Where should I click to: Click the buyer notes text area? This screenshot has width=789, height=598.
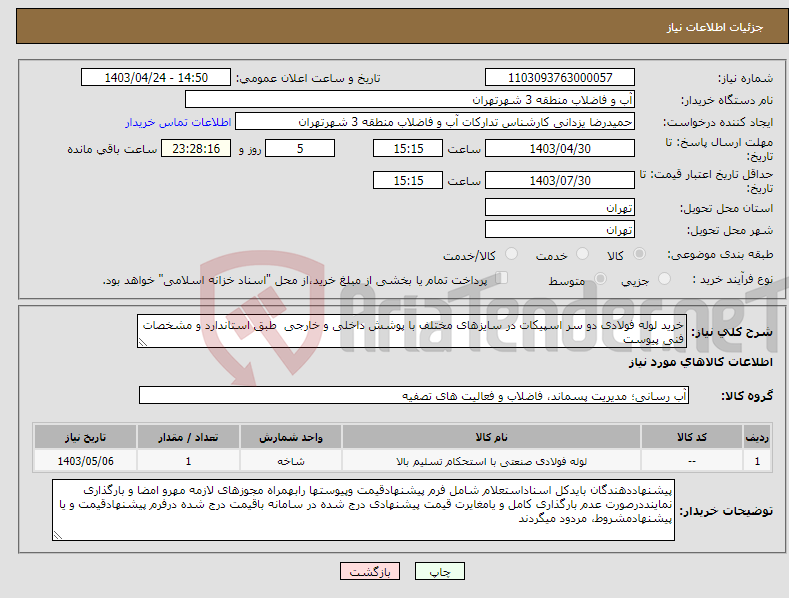click(363, 510)
